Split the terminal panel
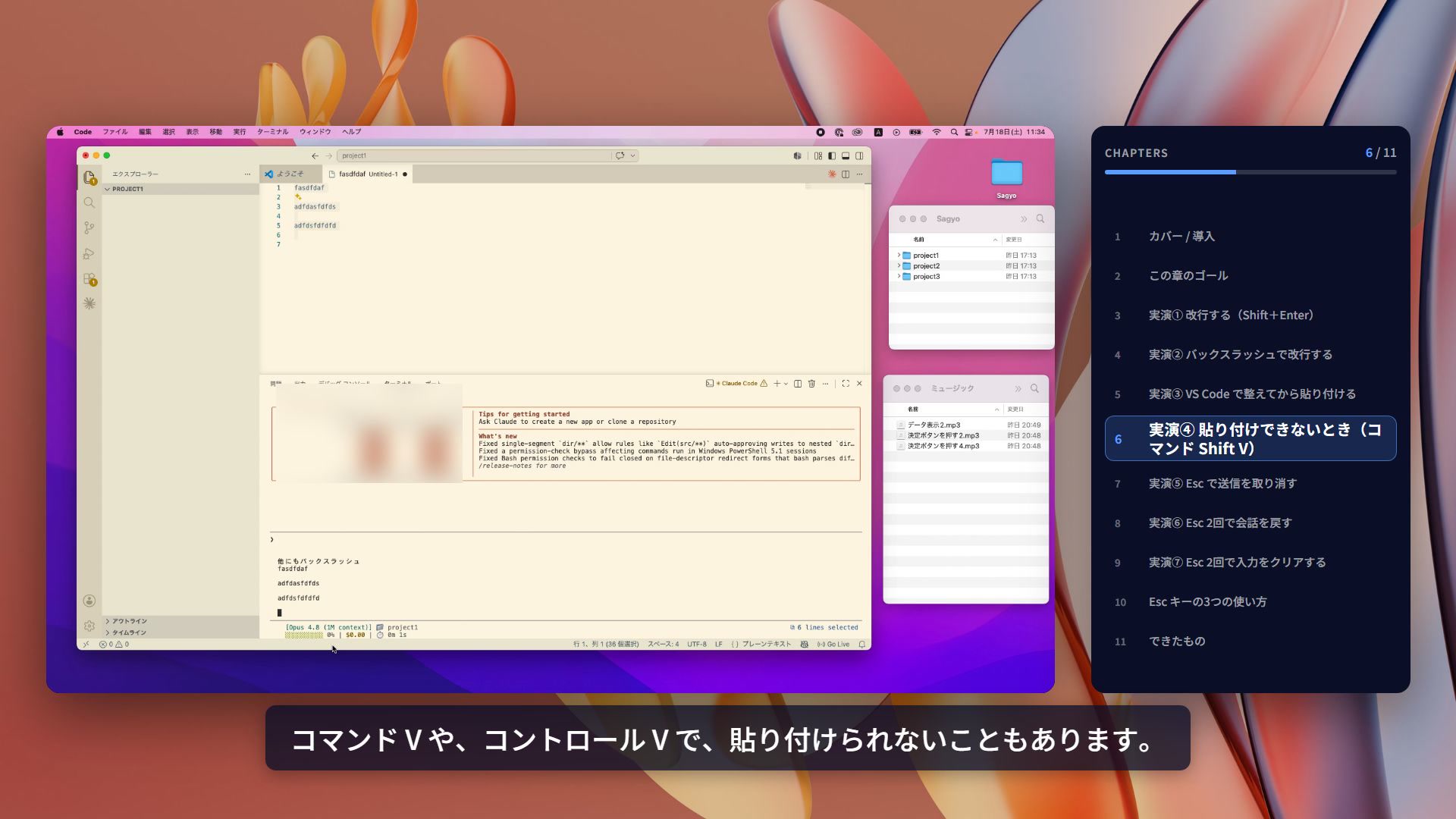The width and height of the screenshot is (1456, 819). [x=798, y=384]
